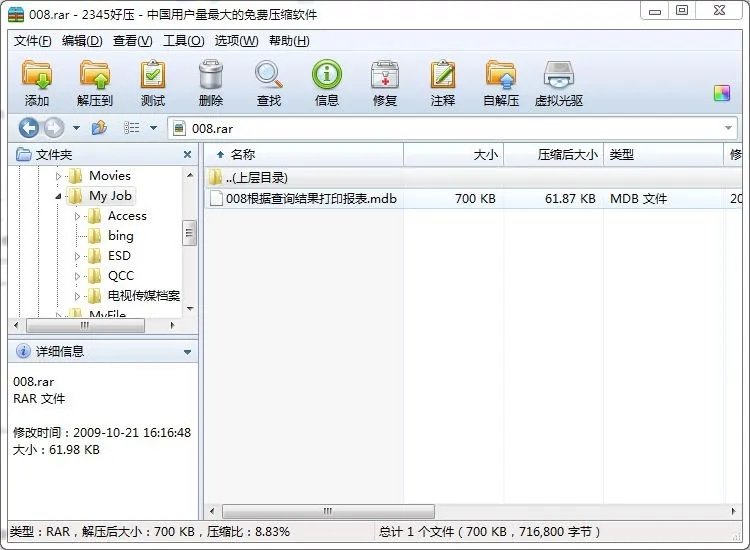The height and width of the screenshot is (550, 750).
Task: Click the folder tree horizontal scrollbar thumb
Action: coord(85,325)
